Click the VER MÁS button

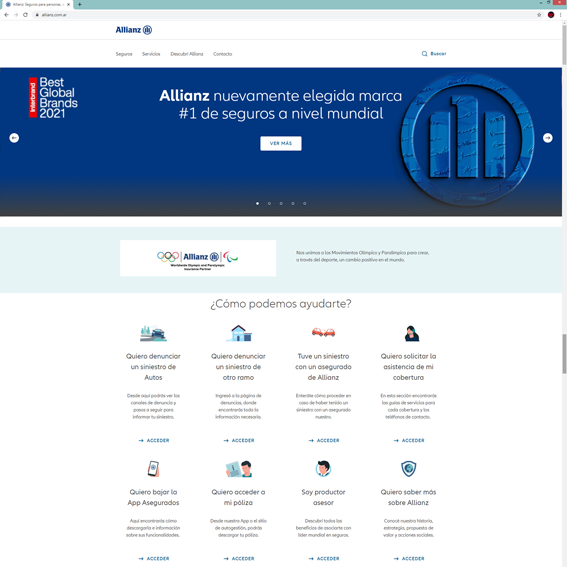pyautogui.click(x=281, y=143)
